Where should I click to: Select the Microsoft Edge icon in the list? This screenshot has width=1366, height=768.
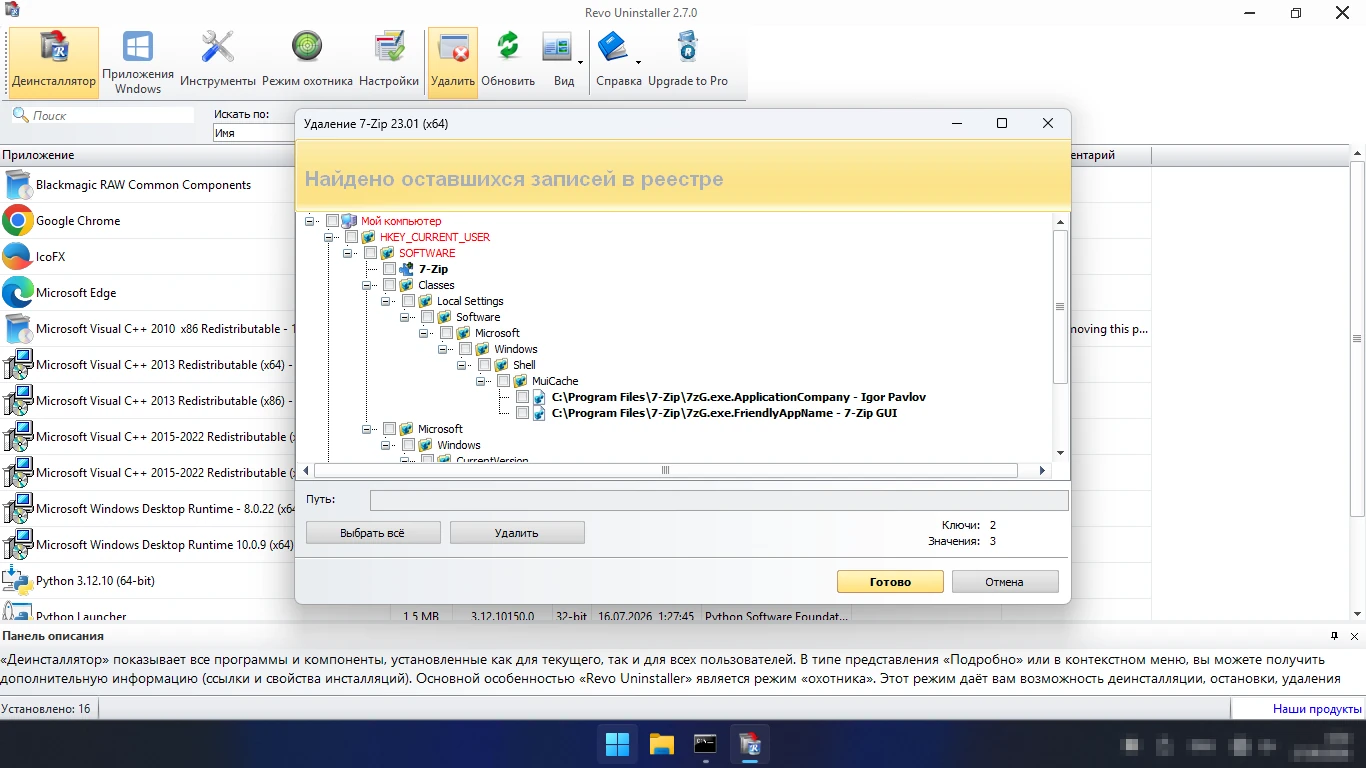click(x=18, y=293)
